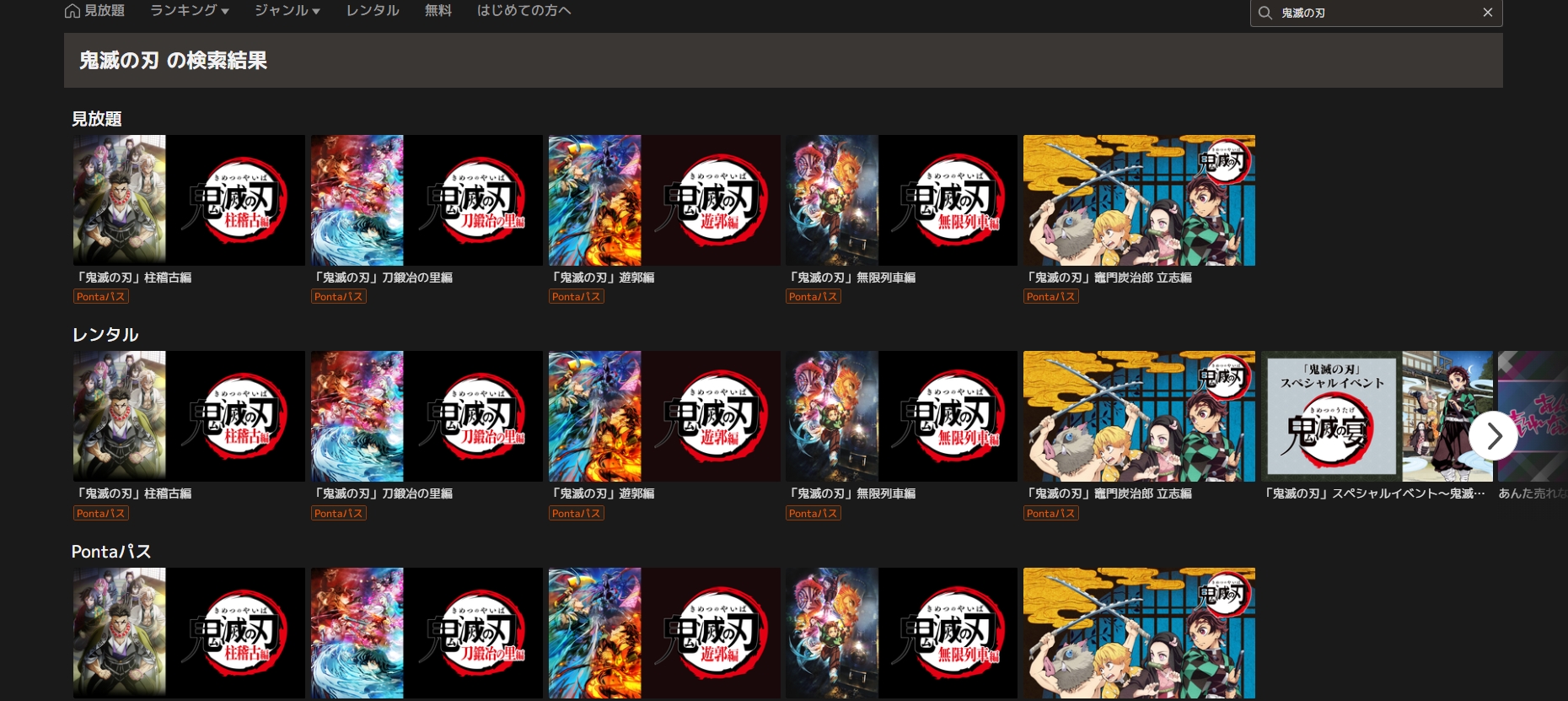Click Pontaパス badge under 見放題 刀鍛冶の里編
Screen dimensions: 1568x701
tap(339, 297)
